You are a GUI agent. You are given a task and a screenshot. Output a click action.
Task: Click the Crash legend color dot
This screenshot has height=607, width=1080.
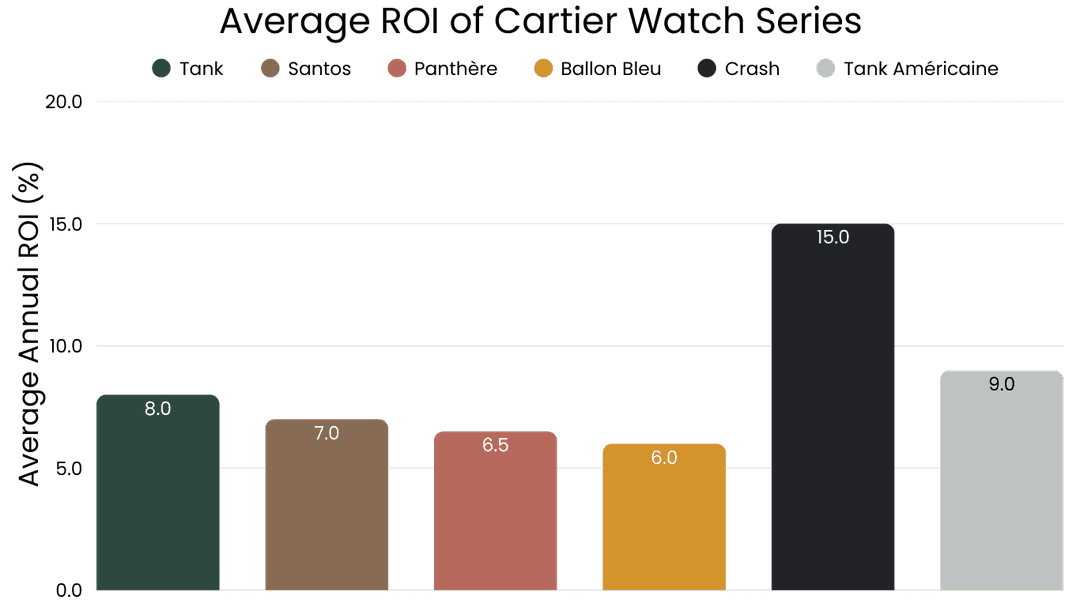tap(707, 68)
